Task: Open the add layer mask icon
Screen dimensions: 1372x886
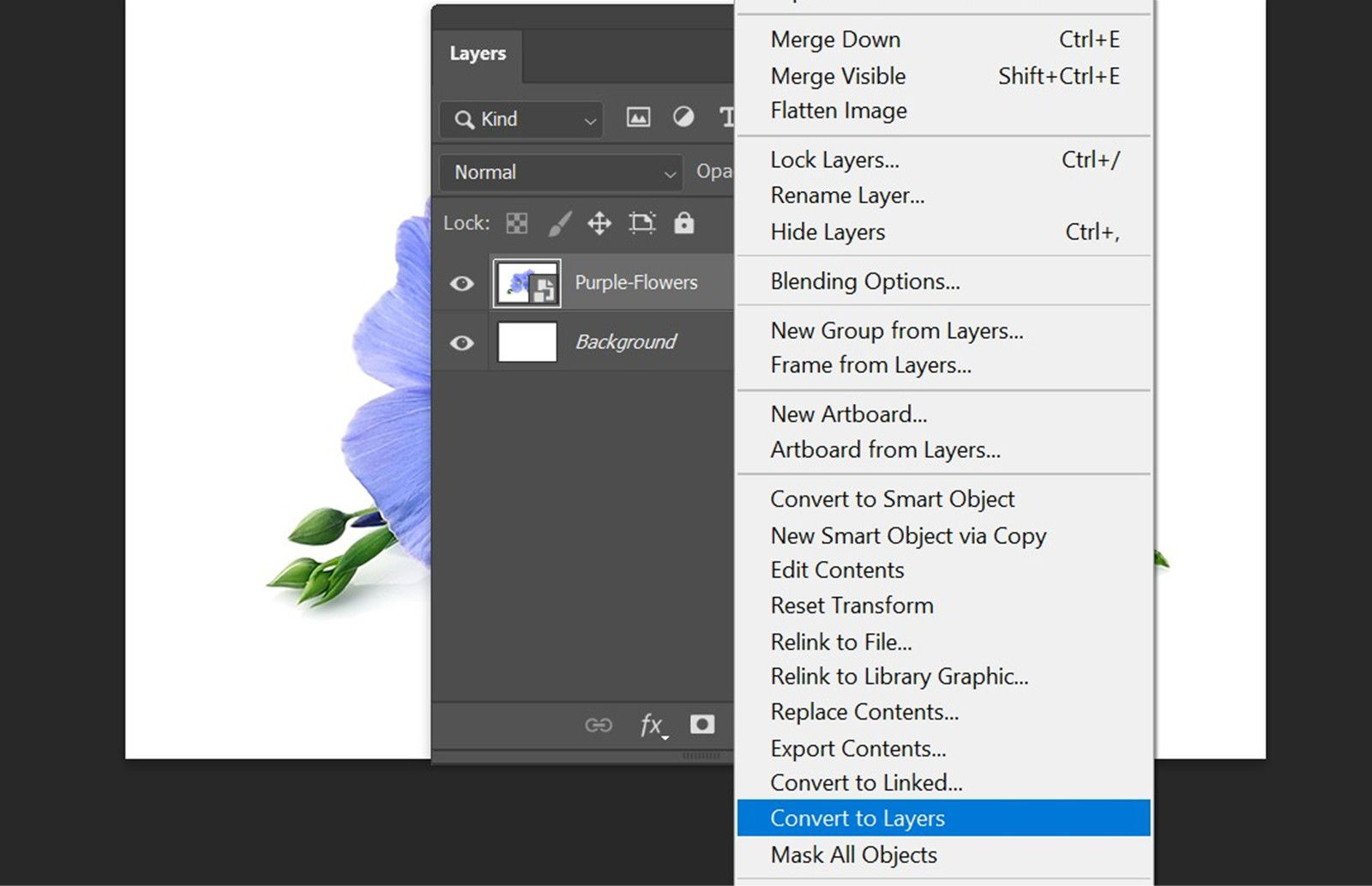Action: [x=701, y=725]
